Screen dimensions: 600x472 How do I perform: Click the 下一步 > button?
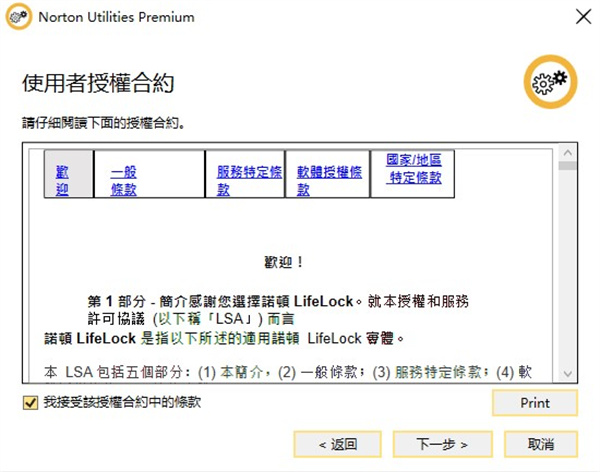[x=442, y=444]
